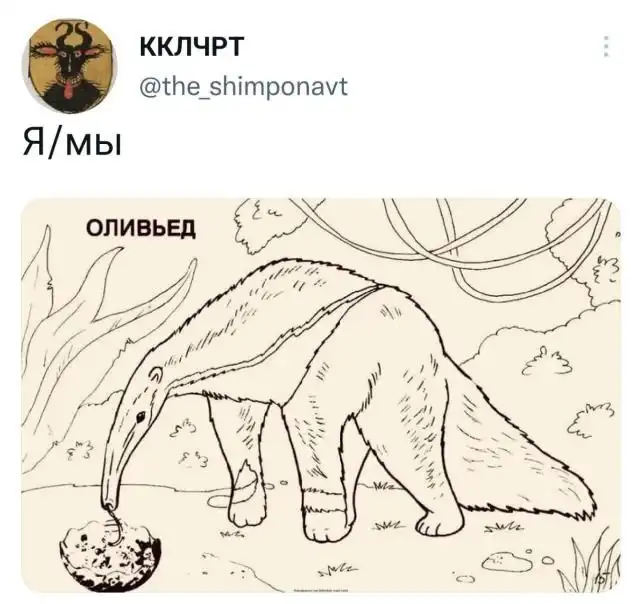Click the small puddle rock on the ground

click(507, 562)
